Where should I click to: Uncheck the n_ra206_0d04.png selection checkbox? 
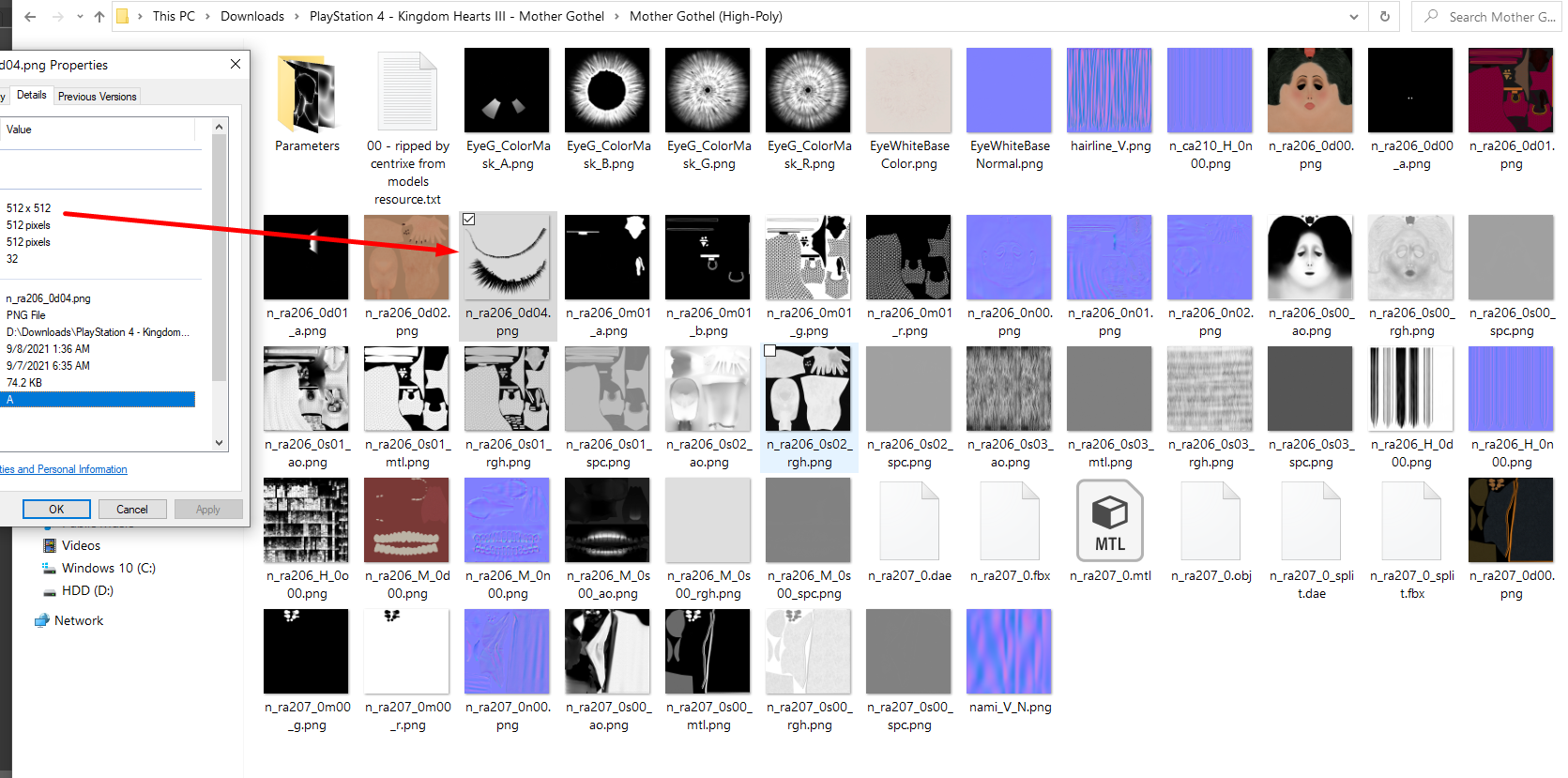[469, 220]
